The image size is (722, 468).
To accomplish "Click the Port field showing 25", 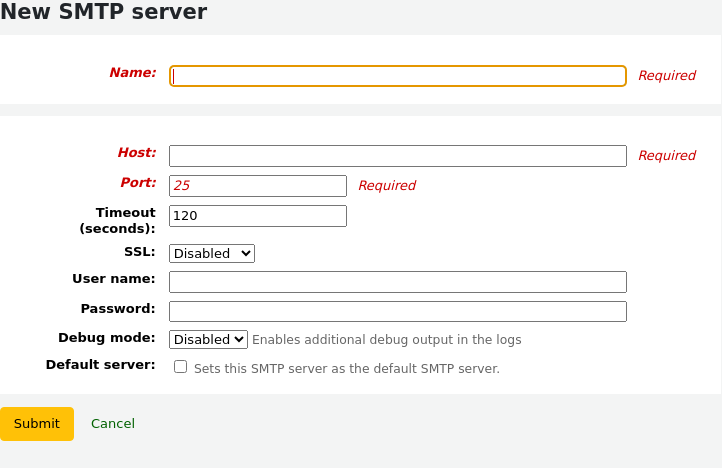I will [257, 186].
